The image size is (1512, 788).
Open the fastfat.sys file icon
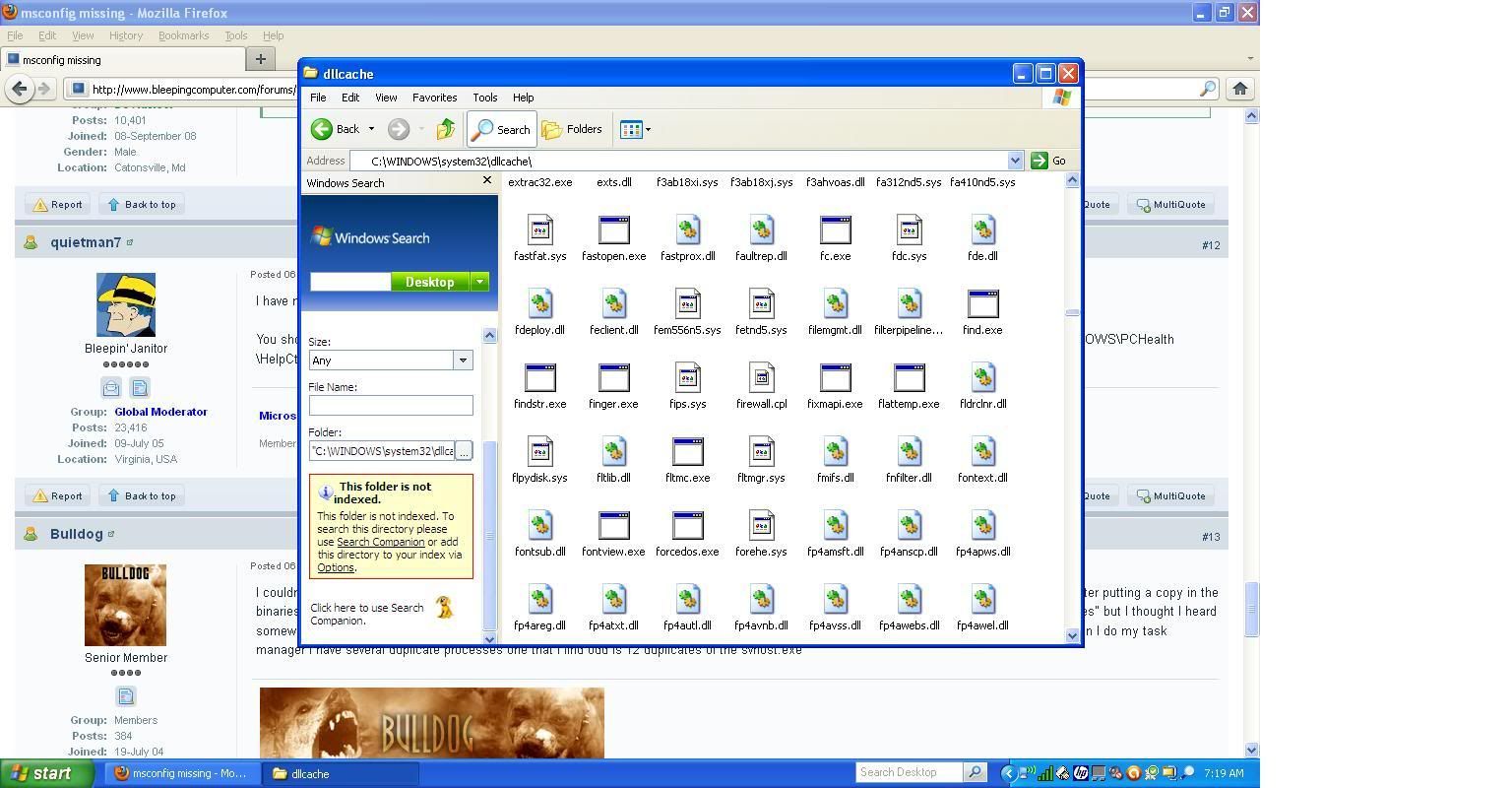[539, 230]
